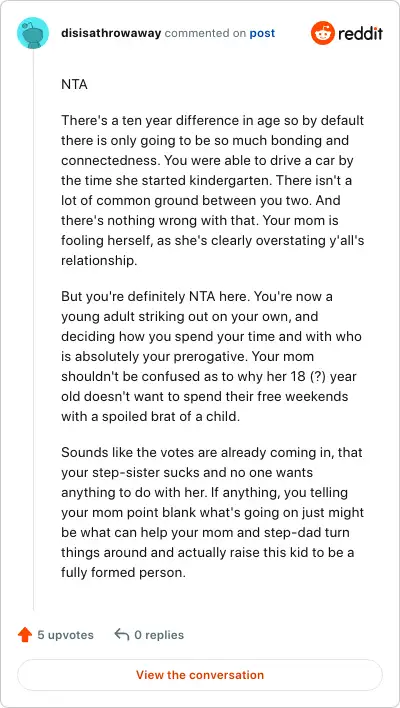Click the disisathrowaway user avatar

(x=33, y=33)
